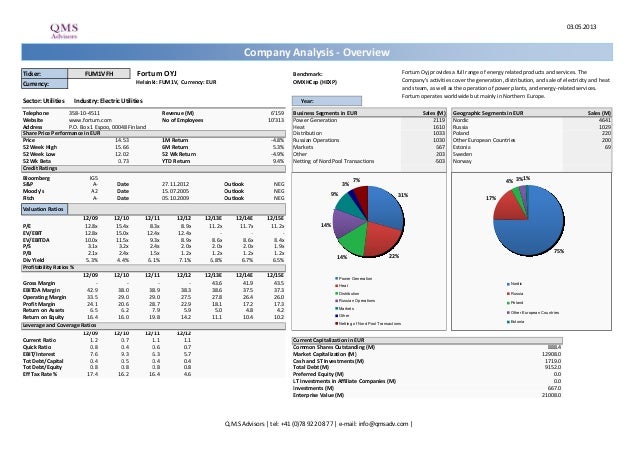This screenshot has height=452, width=638.
Task: Click the Revenue (M) label
Action: click(178, 113)
